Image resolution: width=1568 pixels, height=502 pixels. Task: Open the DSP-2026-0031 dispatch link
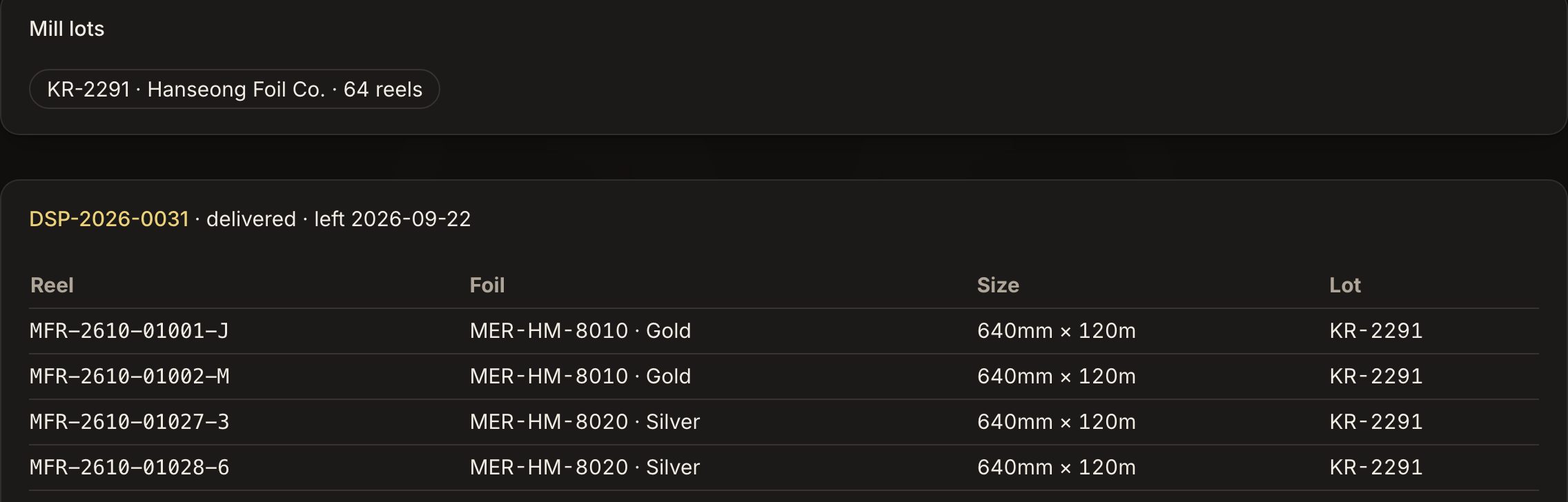tap(109, 219)
